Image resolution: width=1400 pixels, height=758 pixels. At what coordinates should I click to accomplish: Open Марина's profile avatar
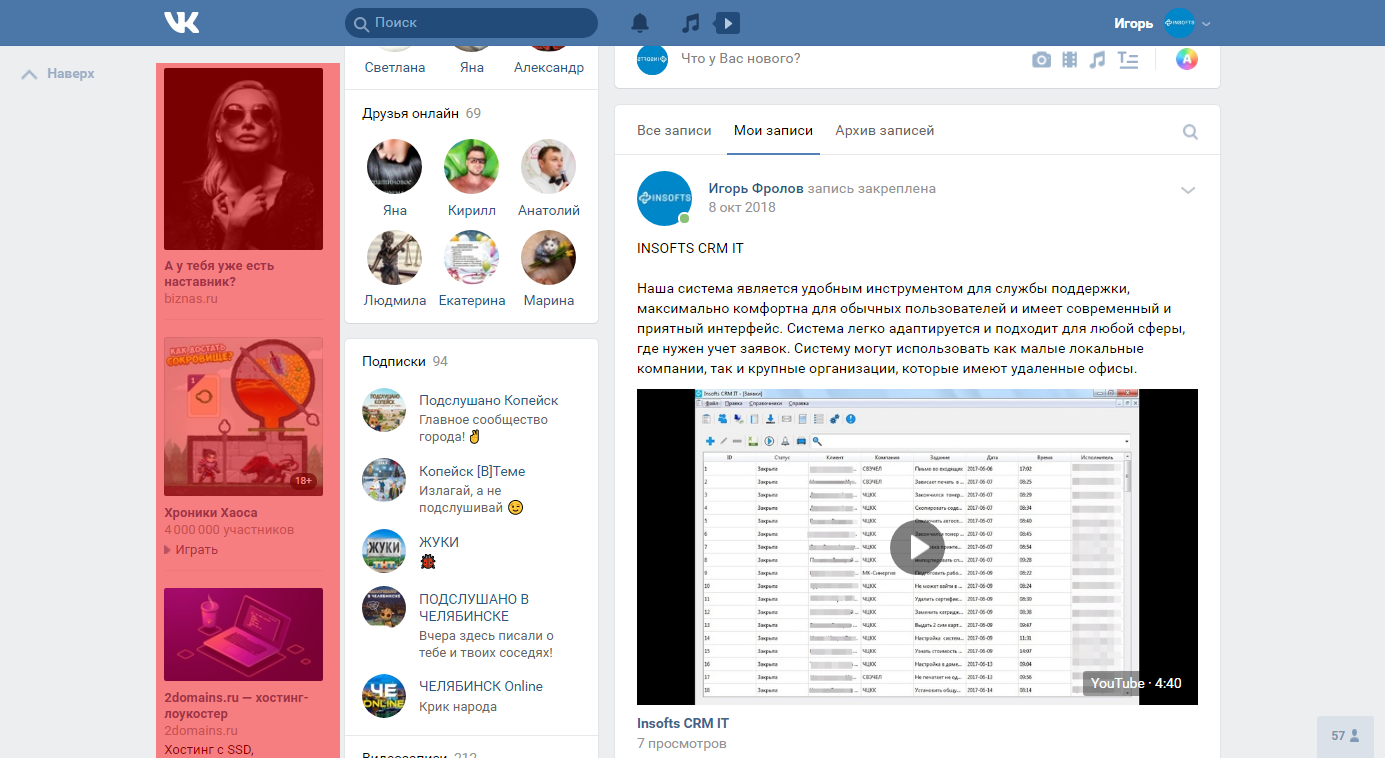coord(548,257)
